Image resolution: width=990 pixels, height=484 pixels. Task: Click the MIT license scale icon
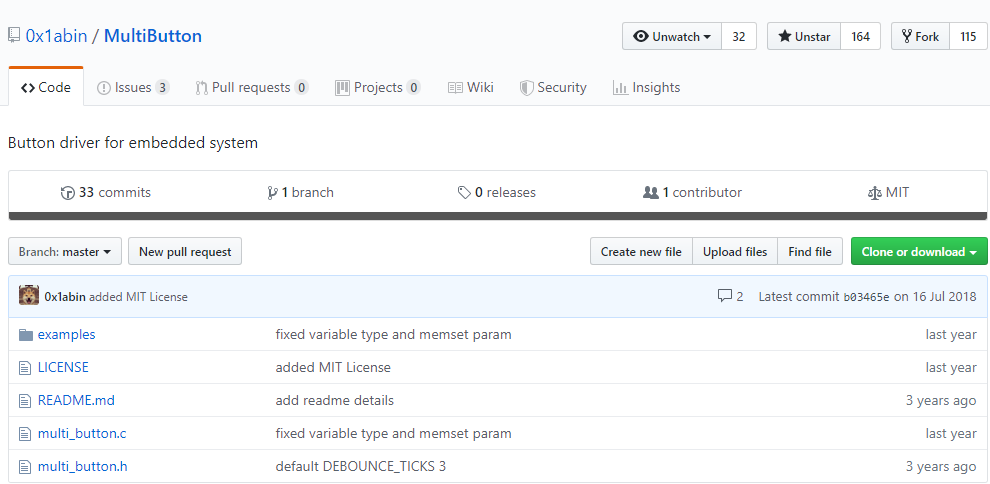875,193
